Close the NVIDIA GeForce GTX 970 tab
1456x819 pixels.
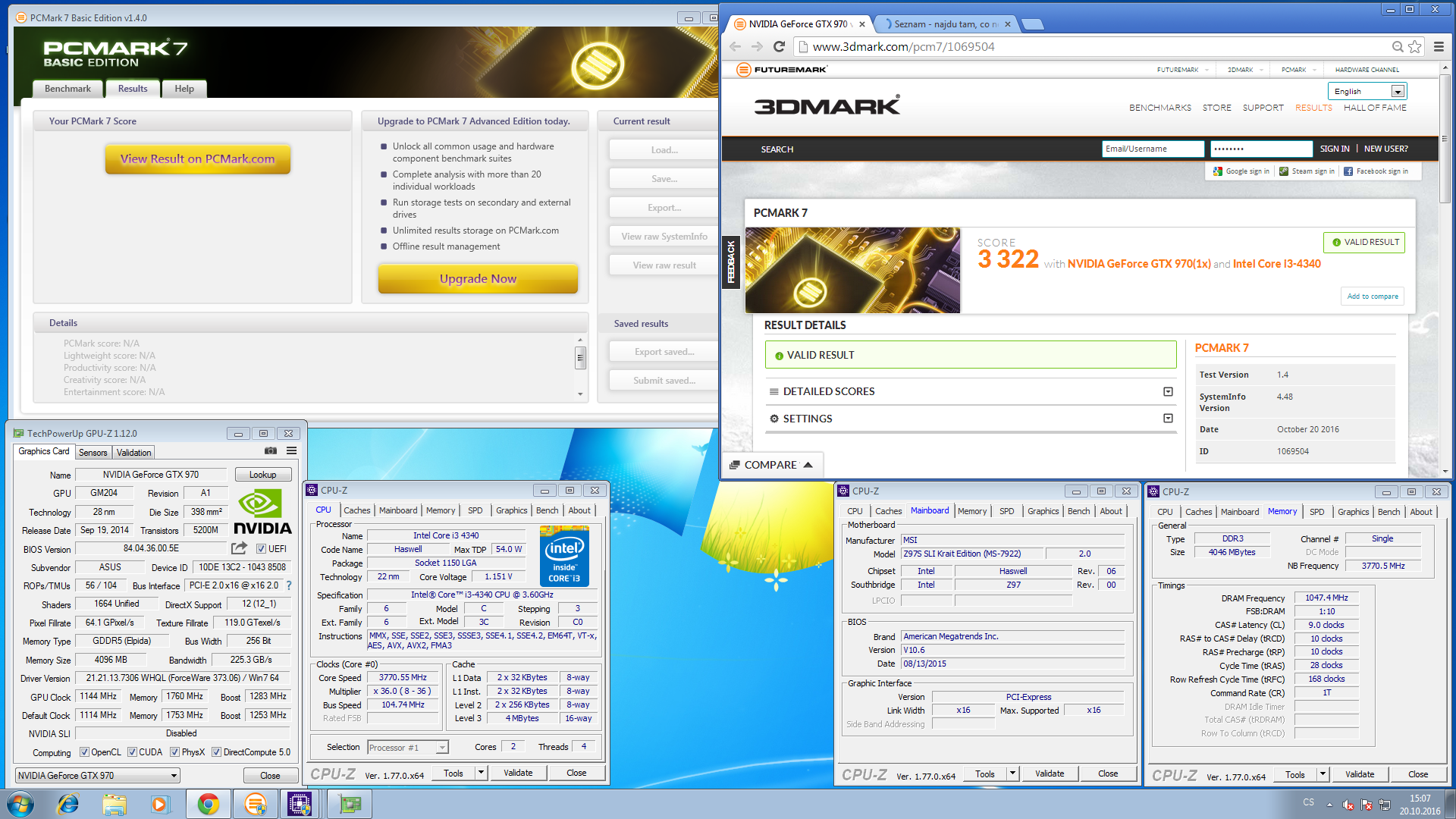pos(862,24)
